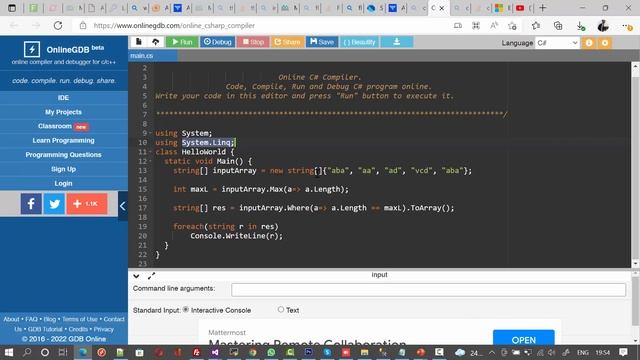Open the FAQ footer link
640x360 pixels.
[31, 319]
